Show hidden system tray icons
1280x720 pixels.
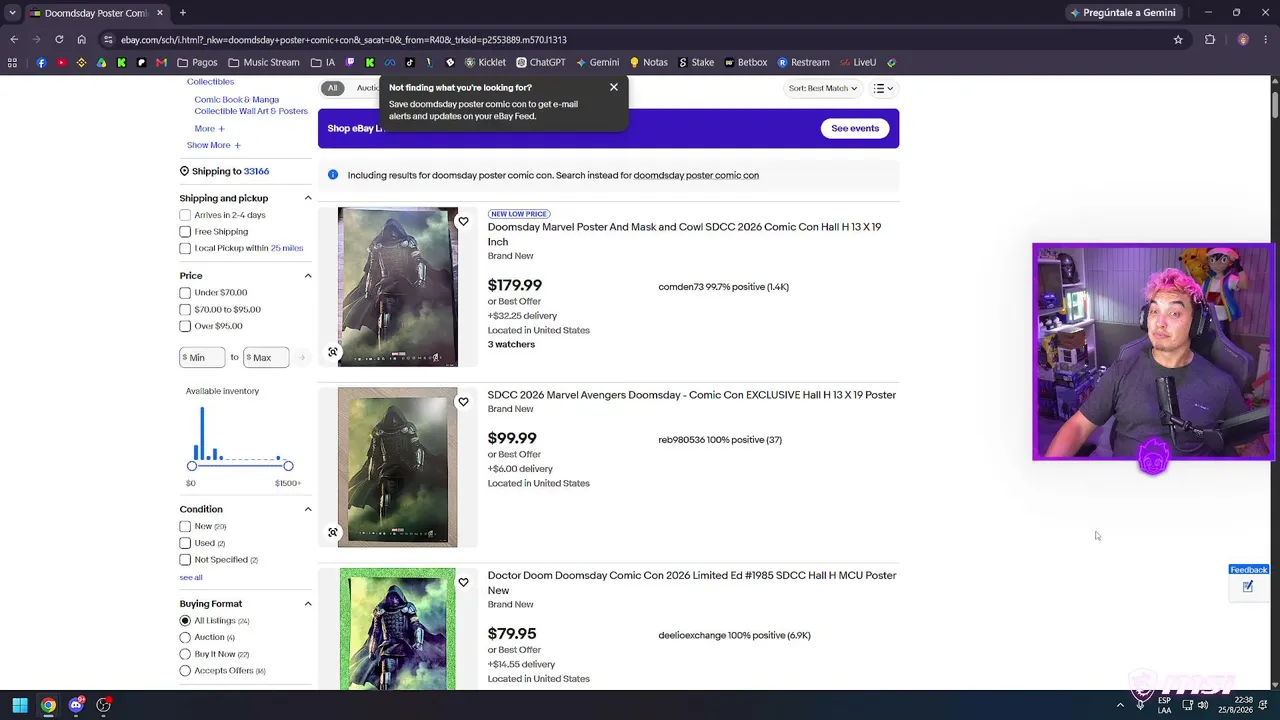(1120, 705)
